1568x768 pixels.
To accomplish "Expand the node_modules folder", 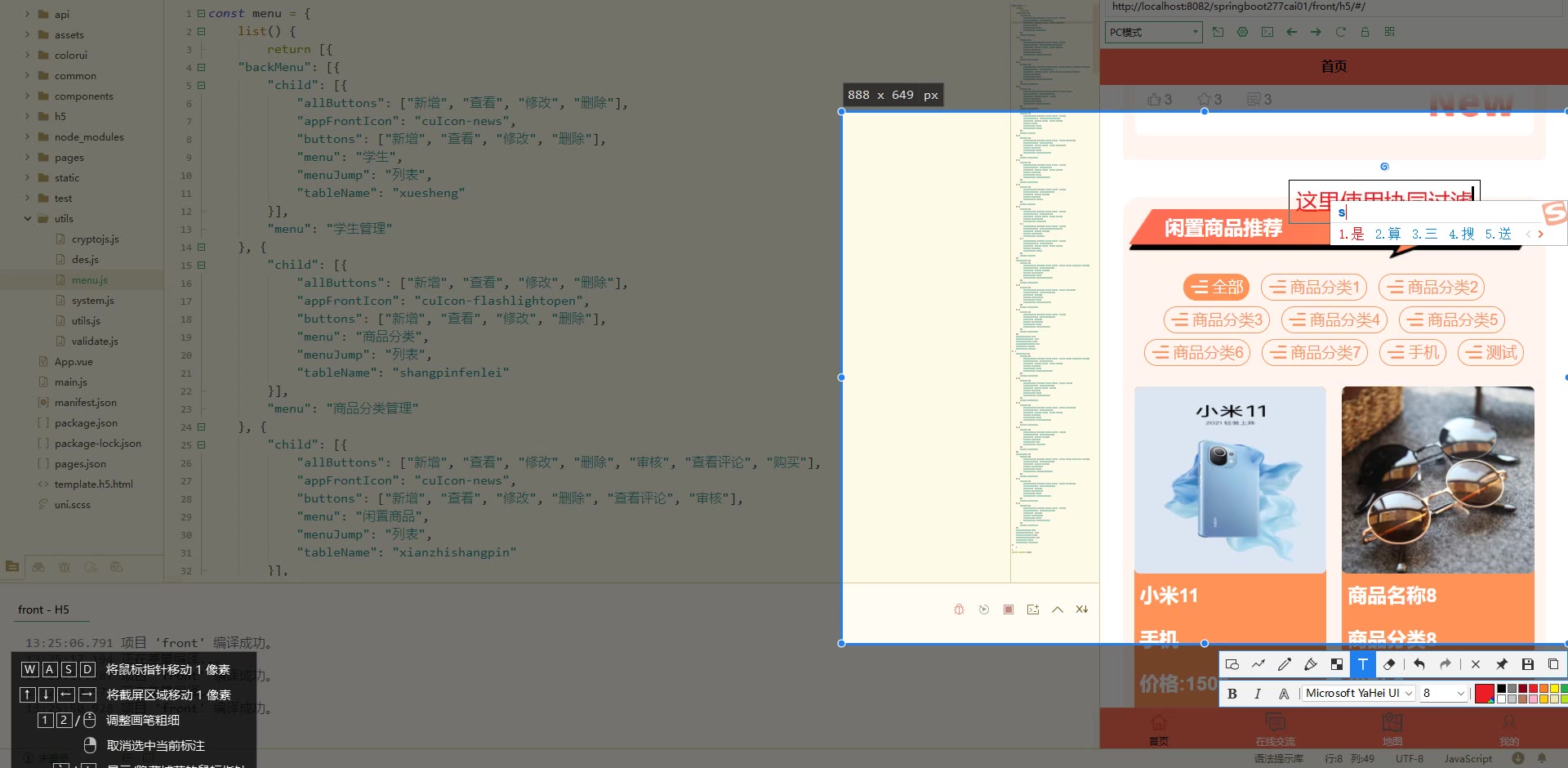I will tap(27, 136).
